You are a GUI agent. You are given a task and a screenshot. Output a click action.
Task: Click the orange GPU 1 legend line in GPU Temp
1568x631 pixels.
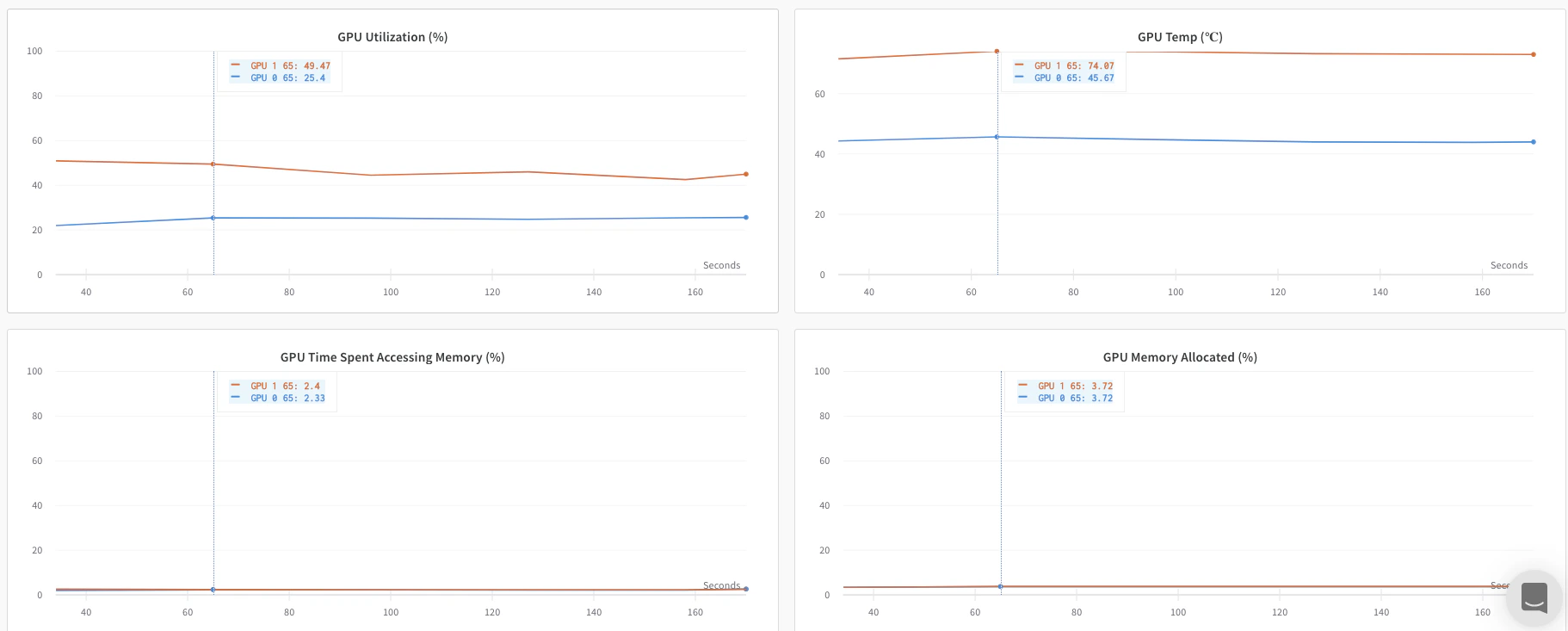[x=1020, y=65]
